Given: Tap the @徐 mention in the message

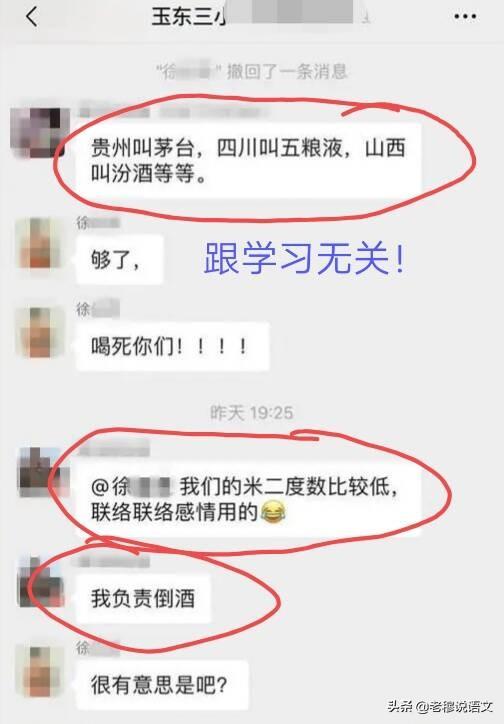Looking at the screenshot, I should tap(131, 487).
